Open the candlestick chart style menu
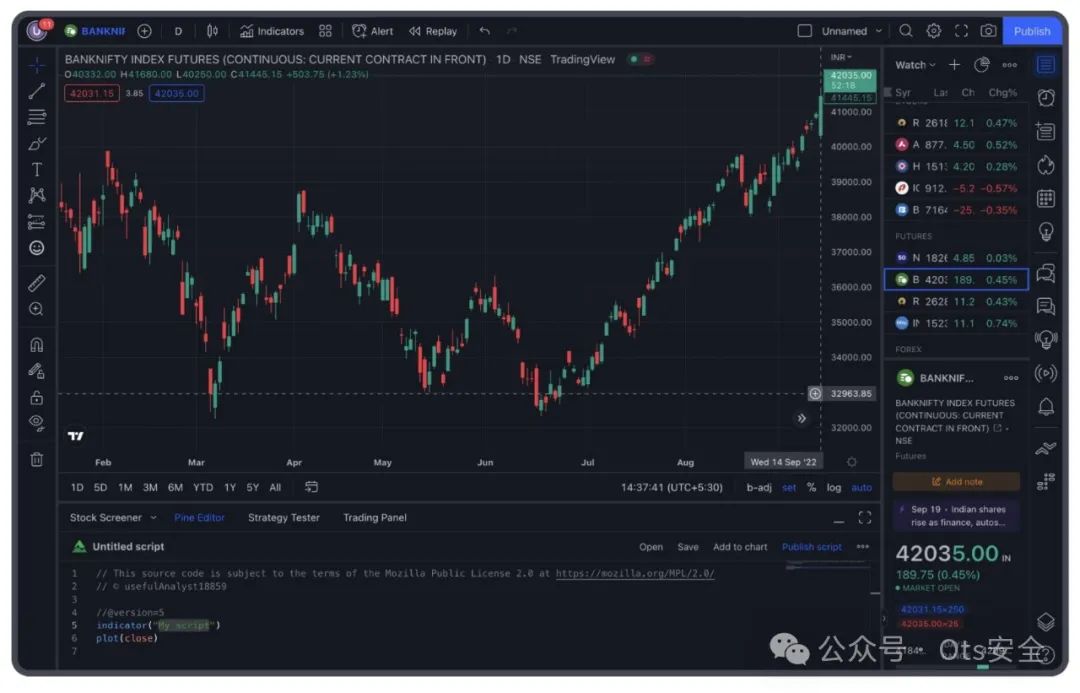Viewport: 1080px width, 693px height. point(212,31)
